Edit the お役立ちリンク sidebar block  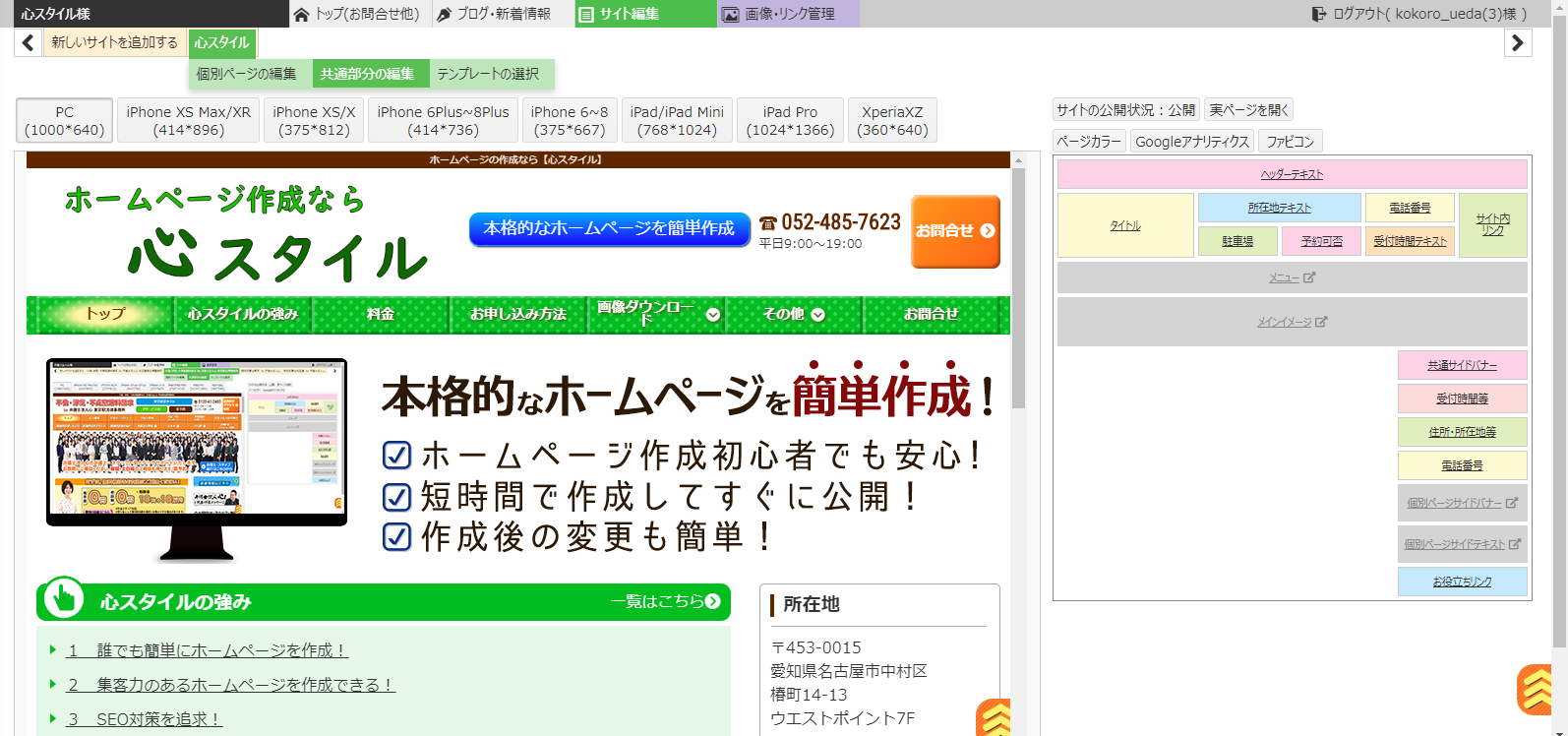pos(1462,582)
